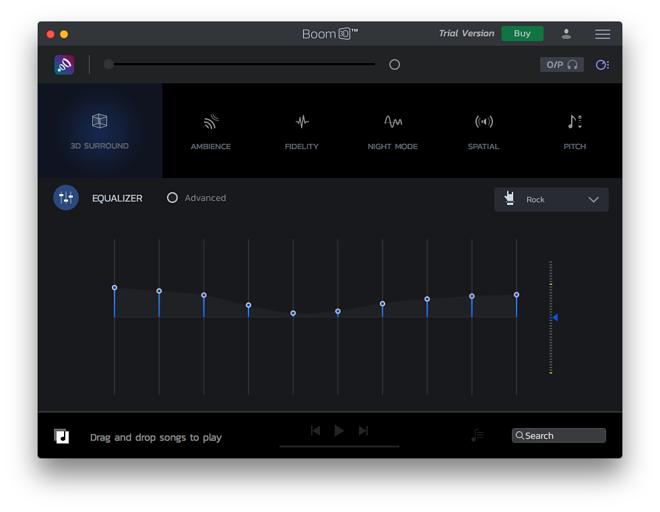Viewport: 660px width, 512px height.
Task: Click the second equalizer band handle
Action: (159, 291)
